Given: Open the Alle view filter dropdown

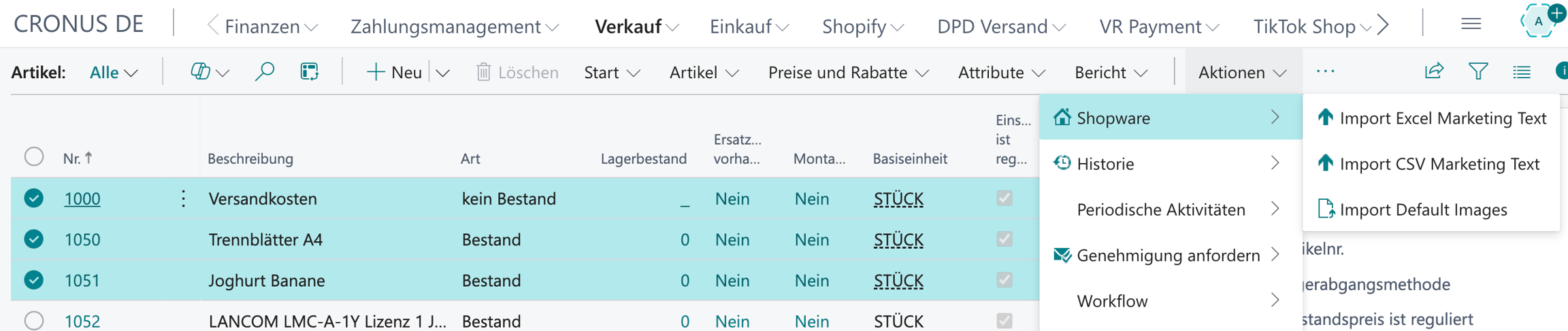Looking at the screenshot, I should [114, 72].
